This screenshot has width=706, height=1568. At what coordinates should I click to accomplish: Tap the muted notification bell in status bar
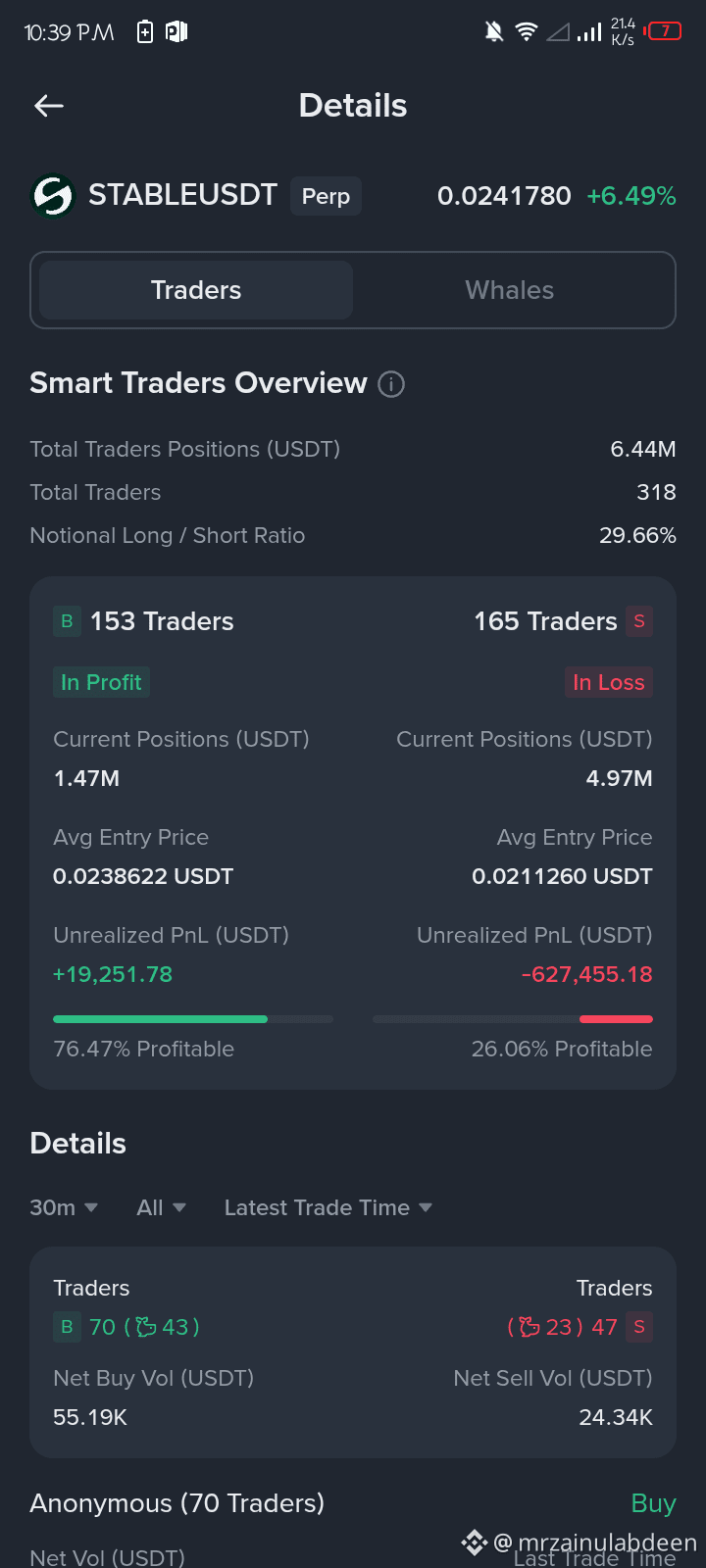[x=494, y=32]
